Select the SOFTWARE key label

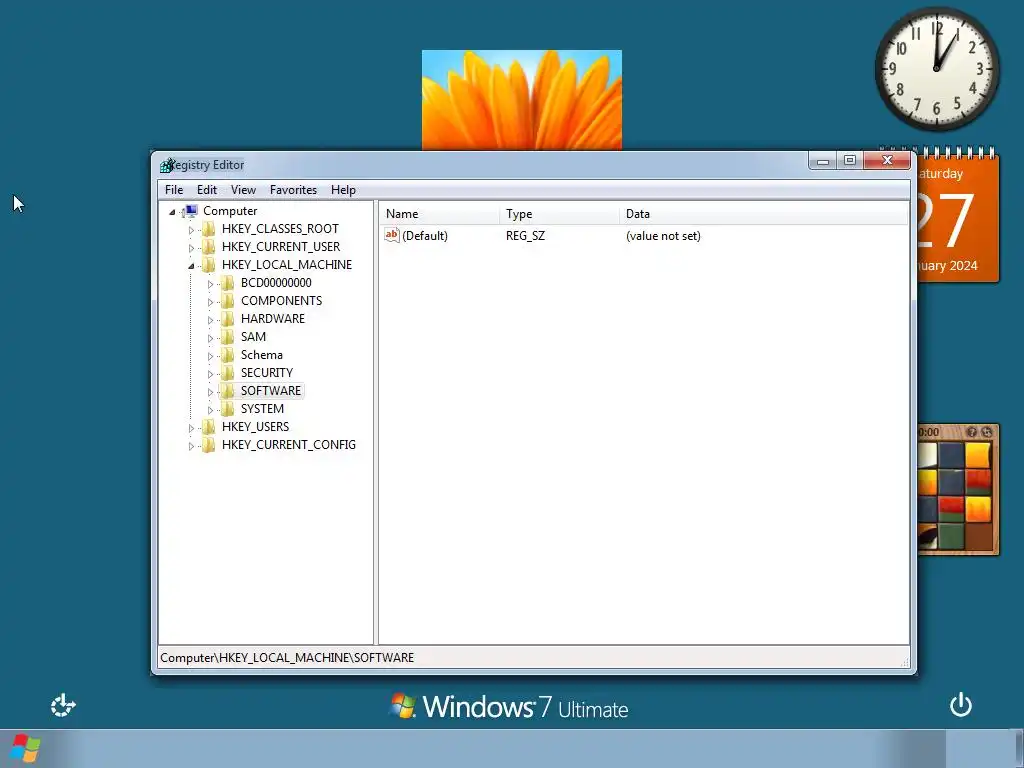(271, 391)
